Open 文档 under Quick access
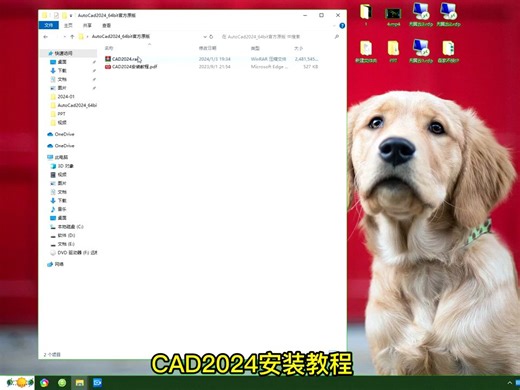 click(x=62, y=79)
